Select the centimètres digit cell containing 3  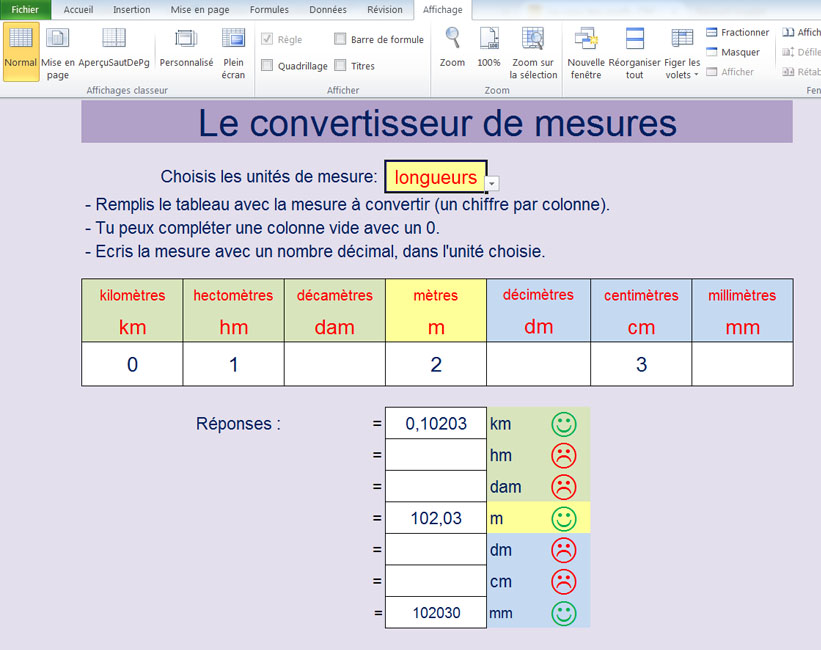click(x=641, y=364)
